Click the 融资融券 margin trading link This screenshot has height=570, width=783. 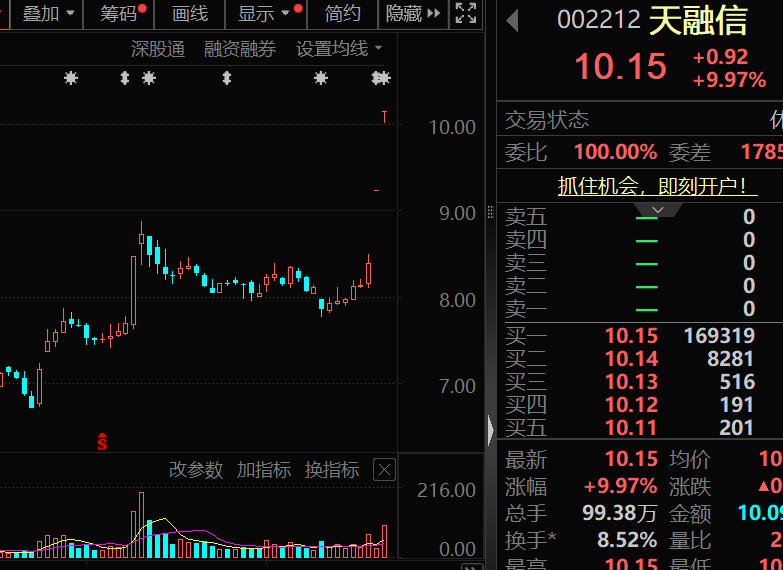coord(240,48)
